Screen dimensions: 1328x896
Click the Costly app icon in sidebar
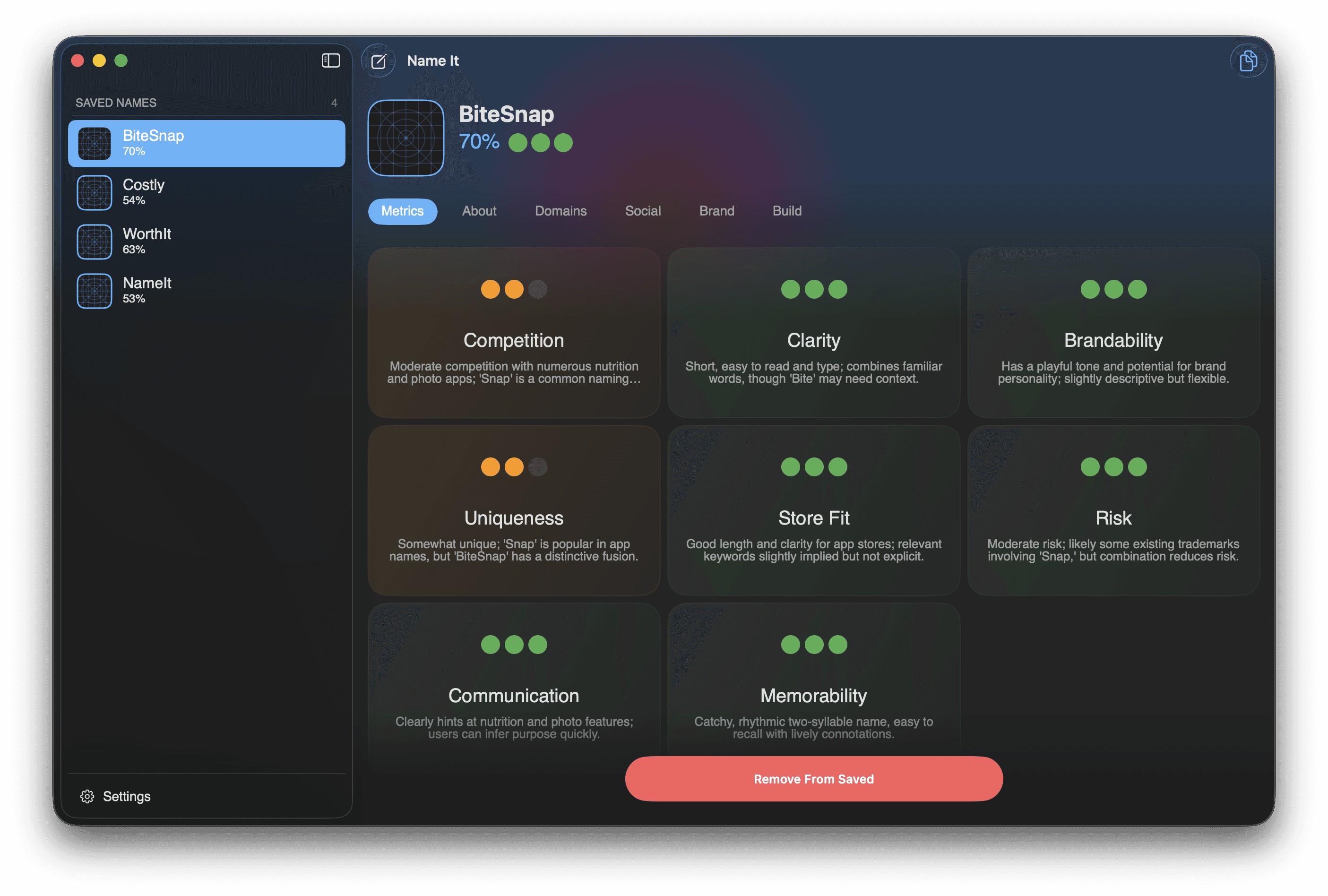(95, 192)
